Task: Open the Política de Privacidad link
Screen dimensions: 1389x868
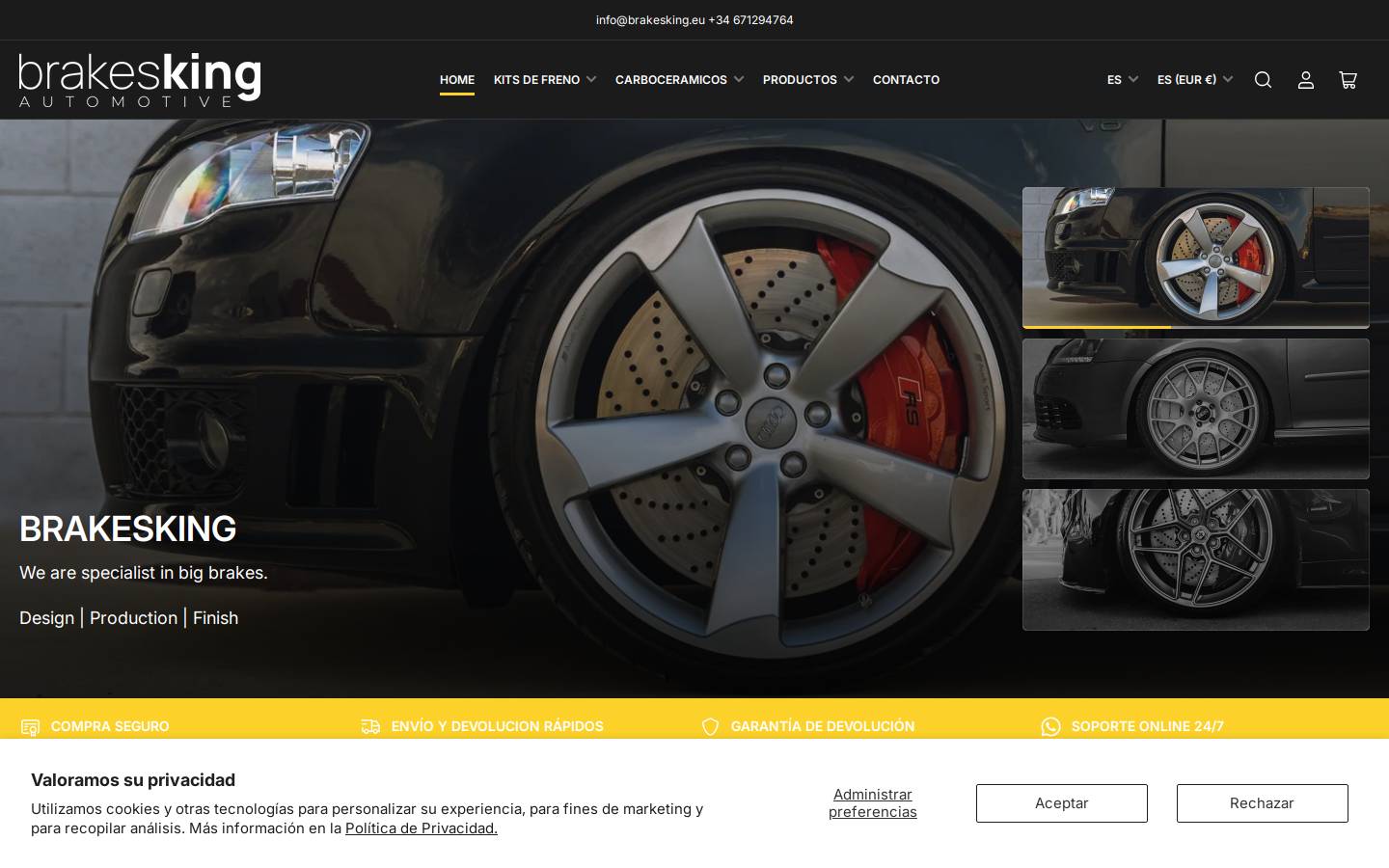Action: pyautogui.click(x=422, y=828)
